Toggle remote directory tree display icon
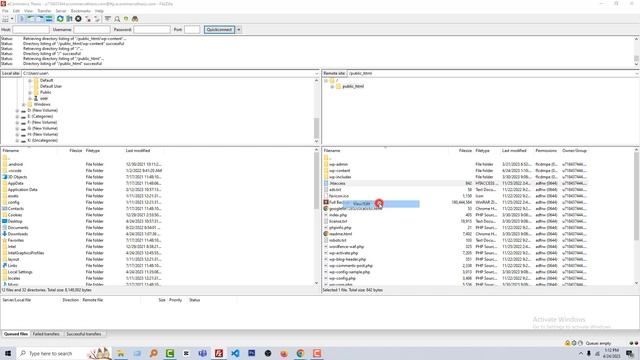The height and width of the screenshot is (360, 640). (40, 19)
